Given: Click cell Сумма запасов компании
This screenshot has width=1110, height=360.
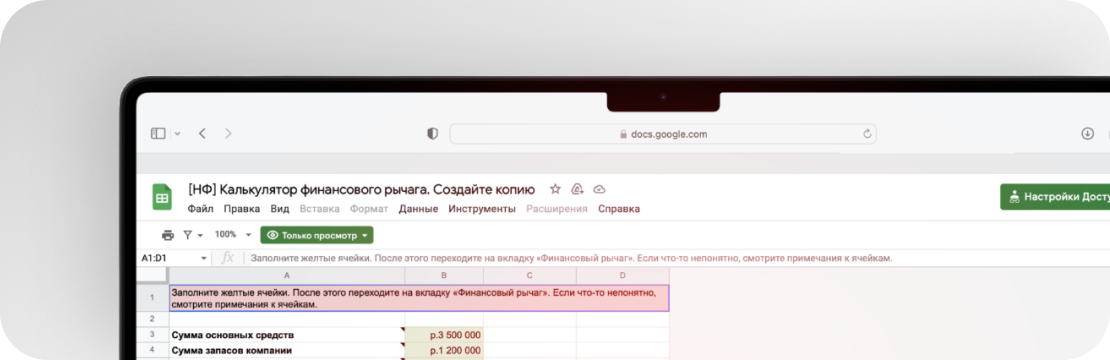Looking at the screenshot, I should click(287, 350).
